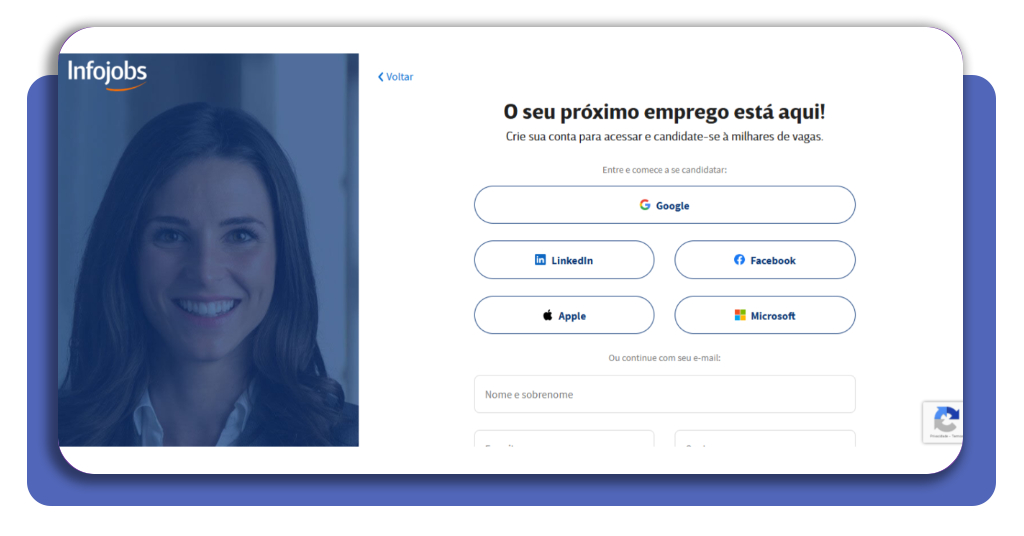Click the heading O seu próximo emprego está aqui!
The width and height of the screenshot is (1024, 536).
point(664,112)
